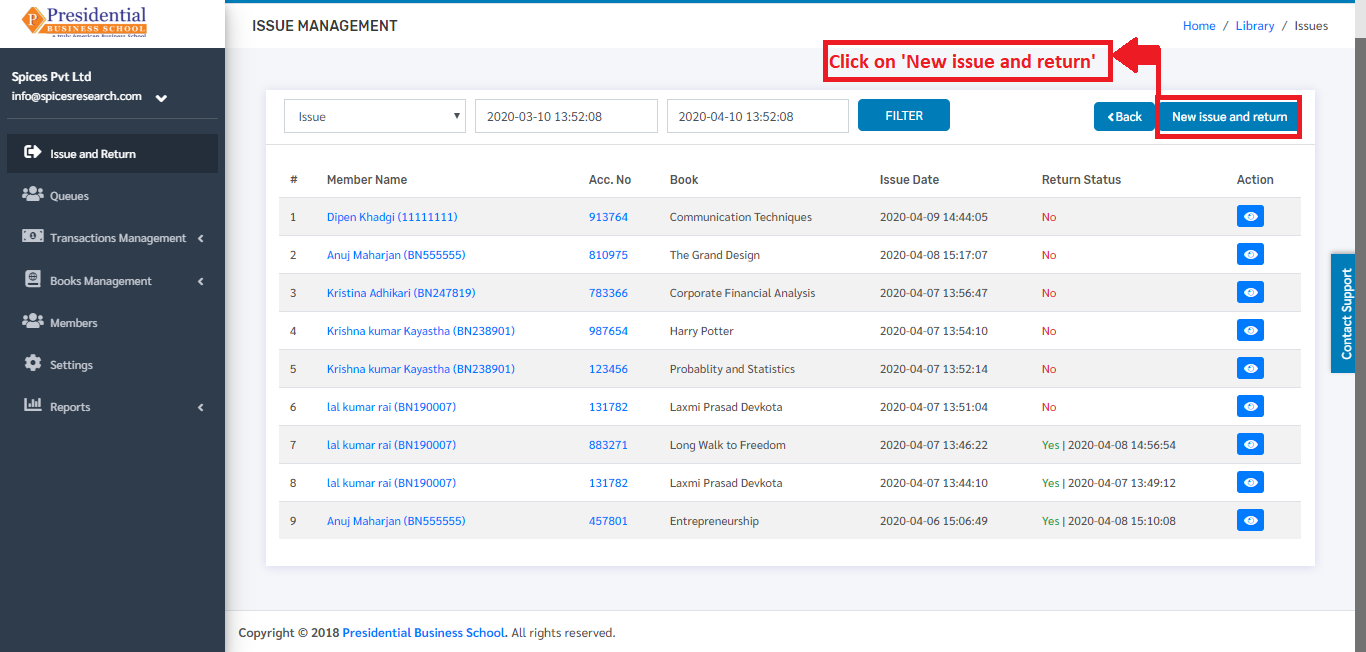View details for Communication Techniques issue
This screenshot has height=652, width=1366.
tap(1250, 216)
